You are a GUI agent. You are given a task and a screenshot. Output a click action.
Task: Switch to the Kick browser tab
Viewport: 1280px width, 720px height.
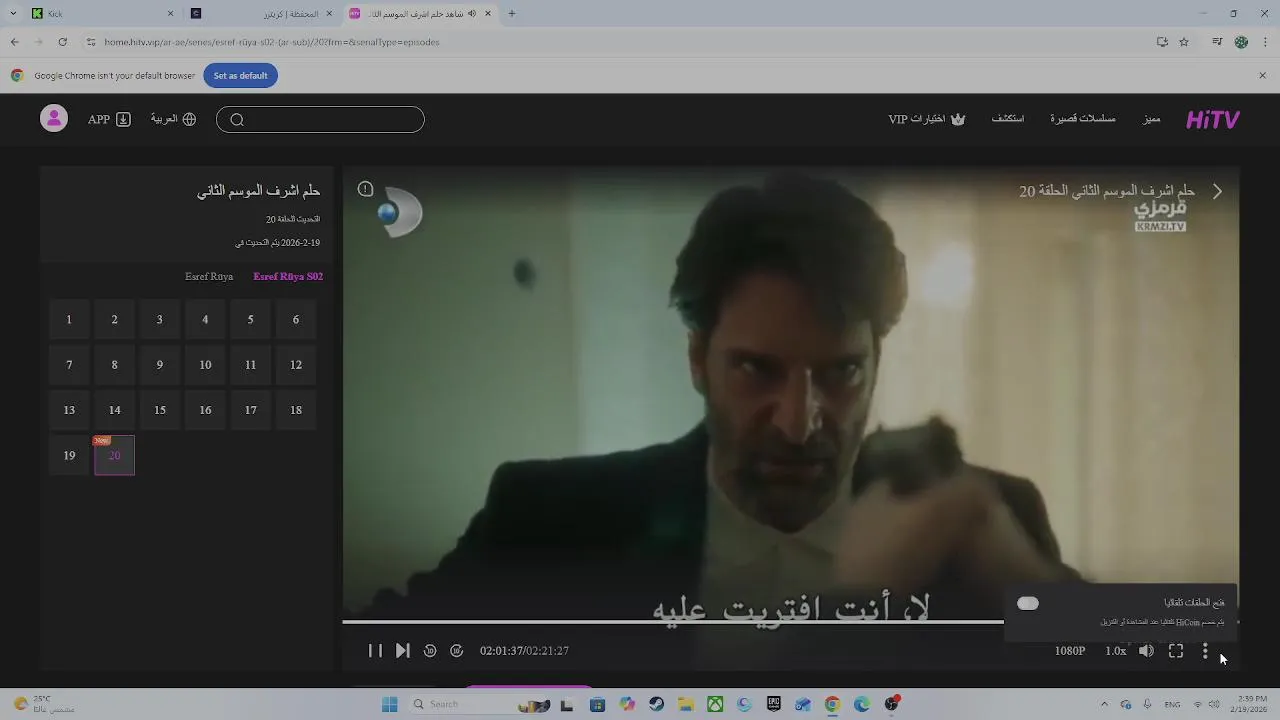pyautogui.click(x=100, y=14)
